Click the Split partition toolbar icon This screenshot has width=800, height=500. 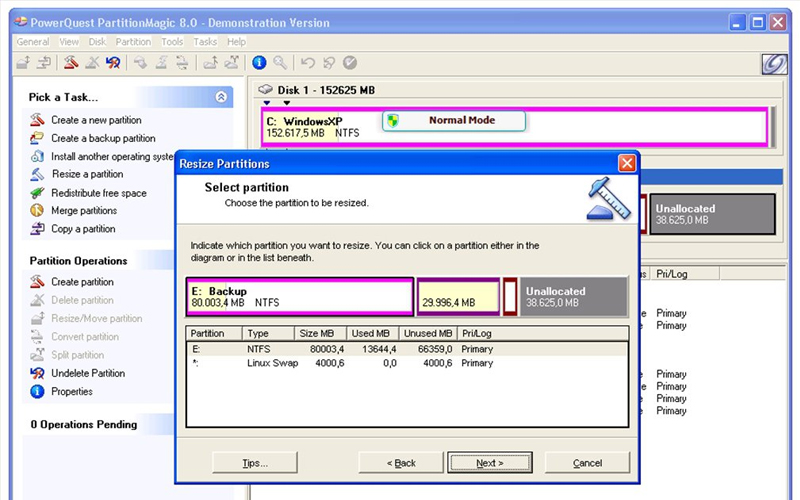(232, 63)
